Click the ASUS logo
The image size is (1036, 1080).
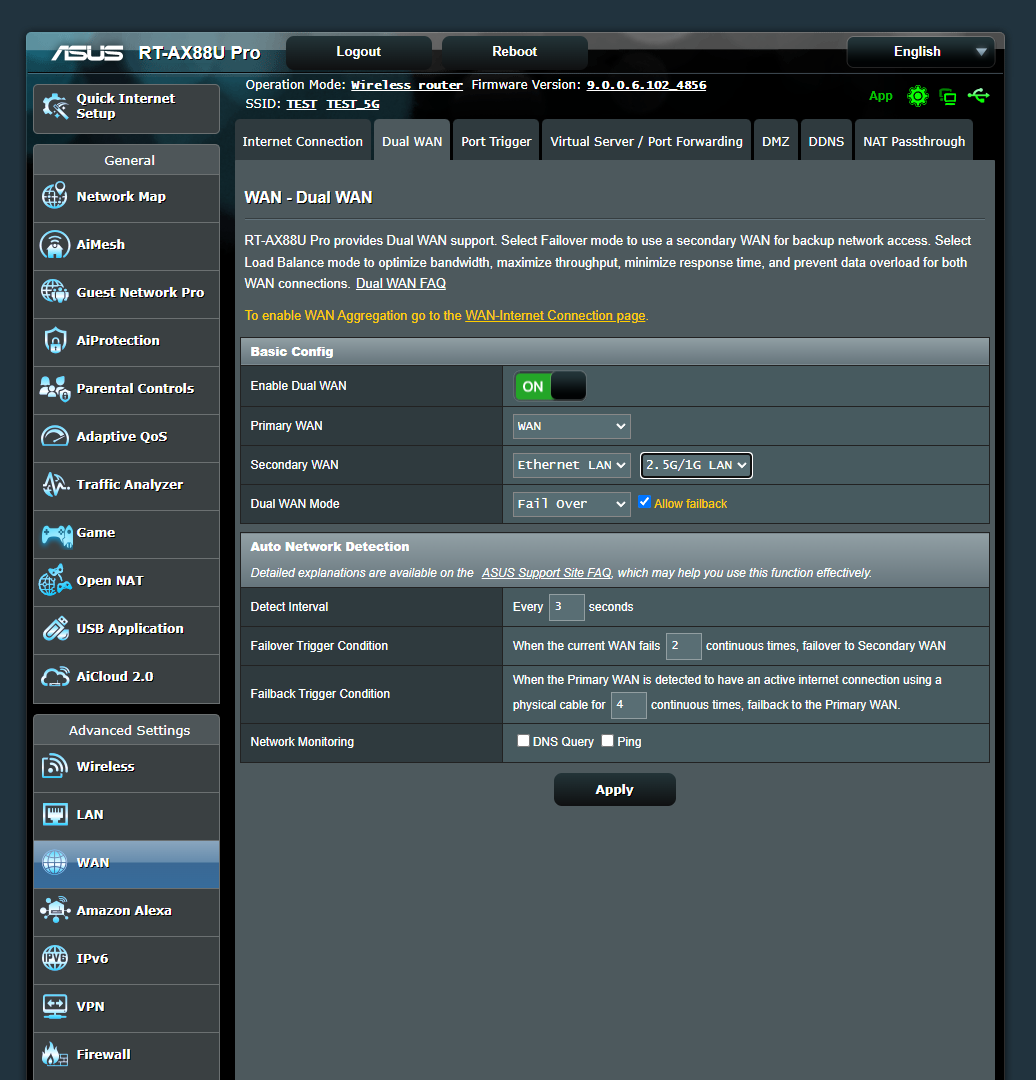(87, 52)
